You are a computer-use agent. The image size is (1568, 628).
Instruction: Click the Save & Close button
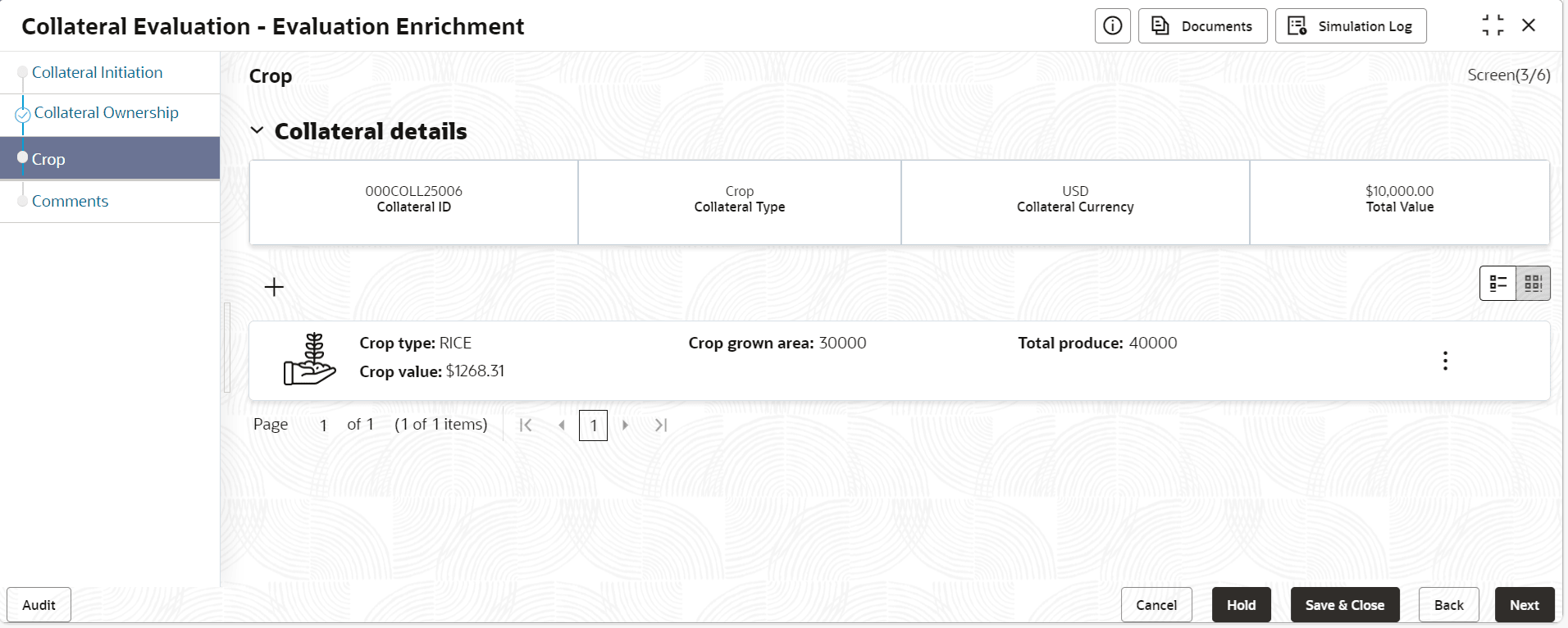[x=1344, y=605]
